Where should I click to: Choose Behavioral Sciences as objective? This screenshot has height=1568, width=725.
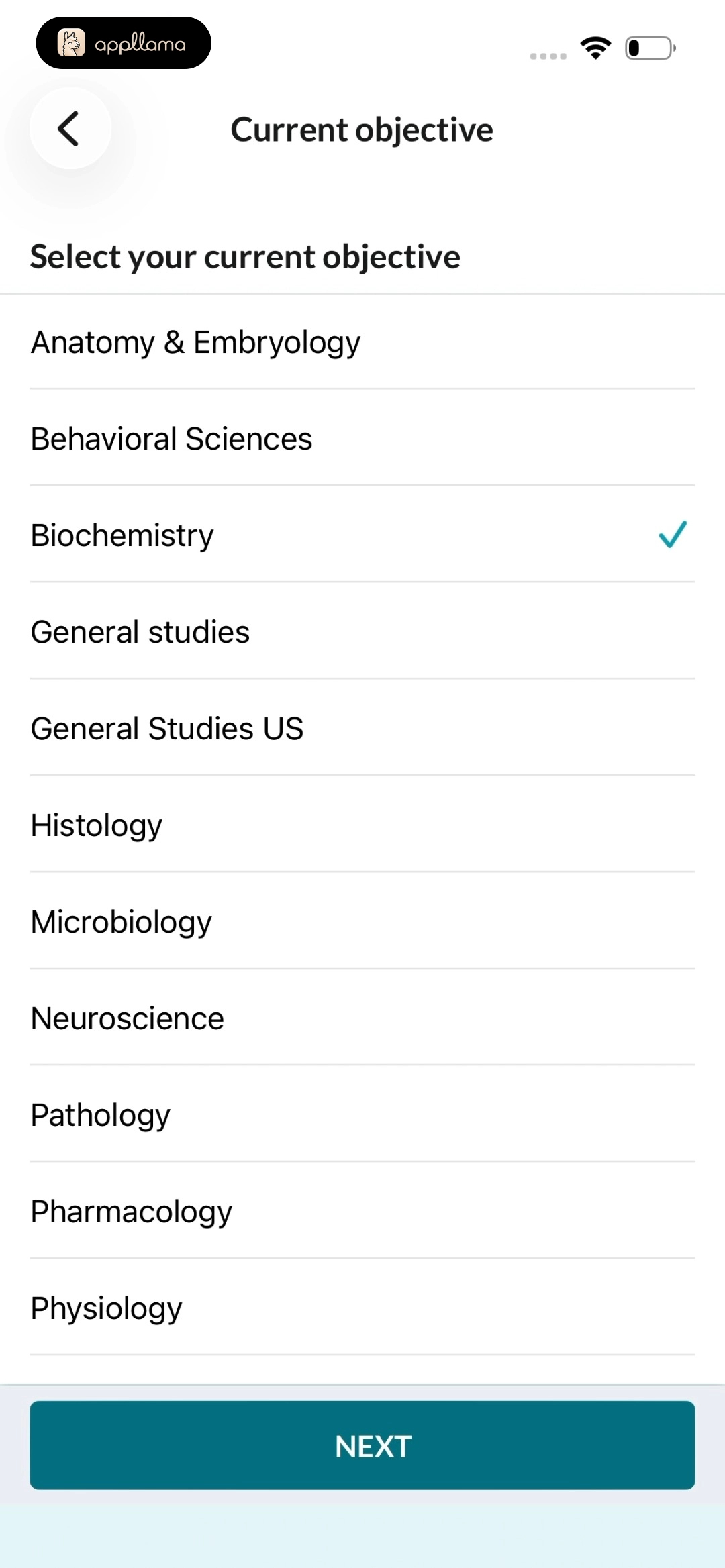(362, 439)
